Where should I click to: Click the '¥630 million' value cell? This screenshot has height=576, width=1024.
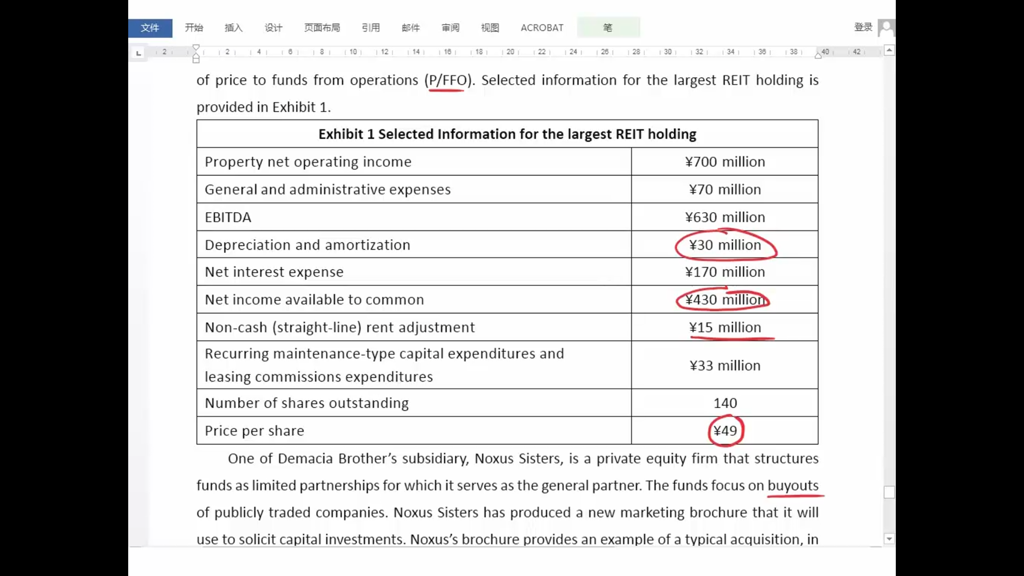725,217
